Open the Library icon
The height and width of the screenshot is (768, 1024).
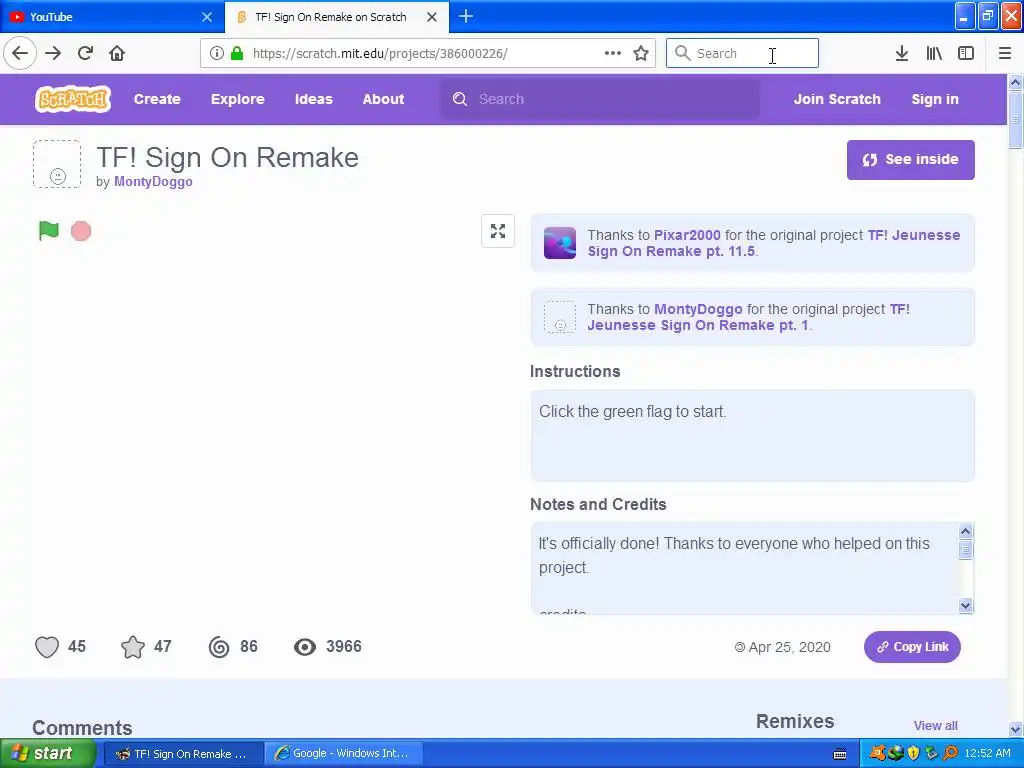[x=934, y=53]
